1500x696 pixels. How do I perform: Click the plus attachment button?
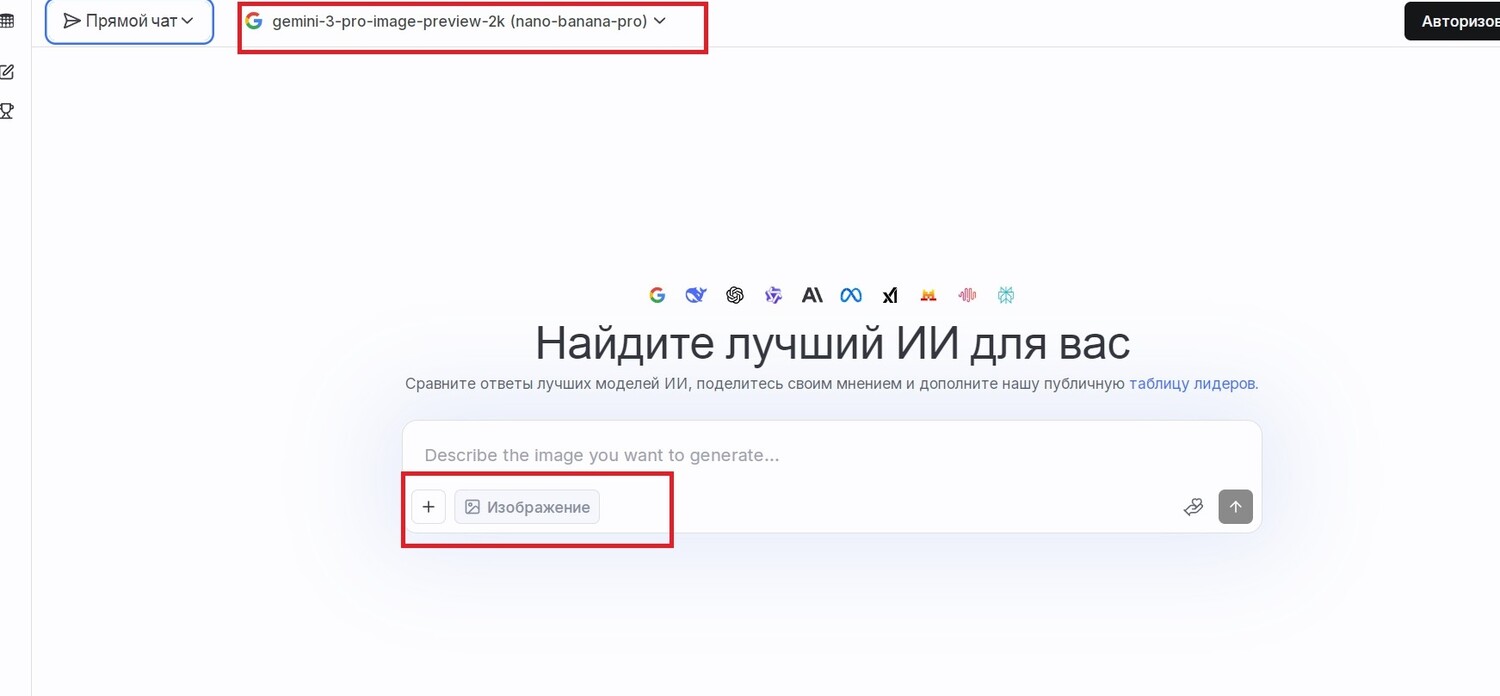point(428,507)
